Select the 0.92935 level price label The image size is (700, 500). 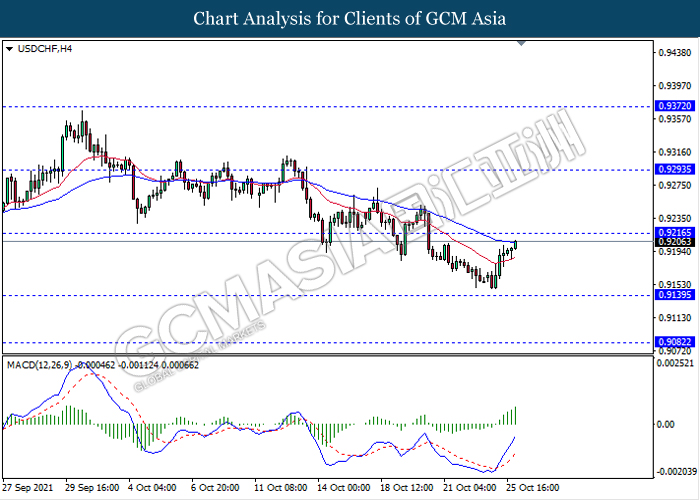click(x=675, y=169)
